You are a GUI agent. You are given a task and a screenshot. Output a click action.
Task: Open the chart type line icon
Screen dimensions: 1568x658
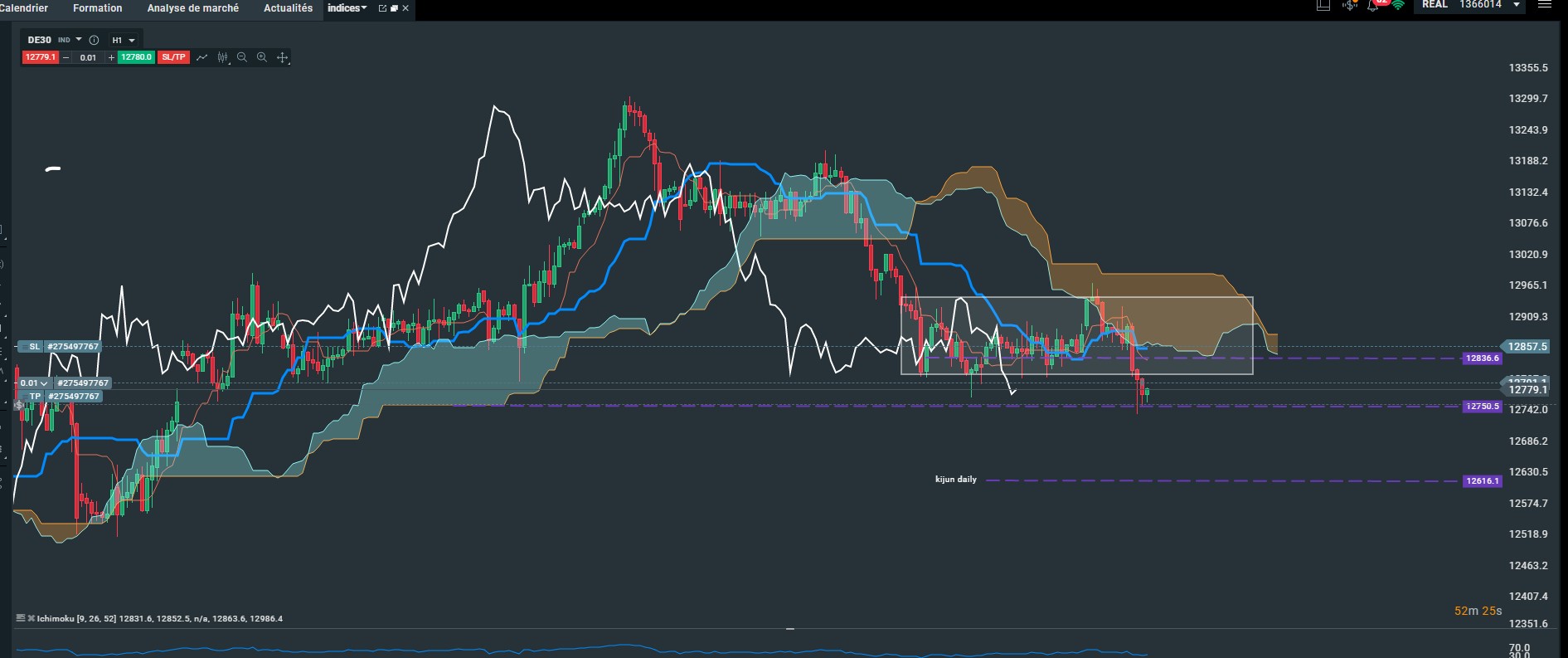pyautogui.click(x=201, y=57)
